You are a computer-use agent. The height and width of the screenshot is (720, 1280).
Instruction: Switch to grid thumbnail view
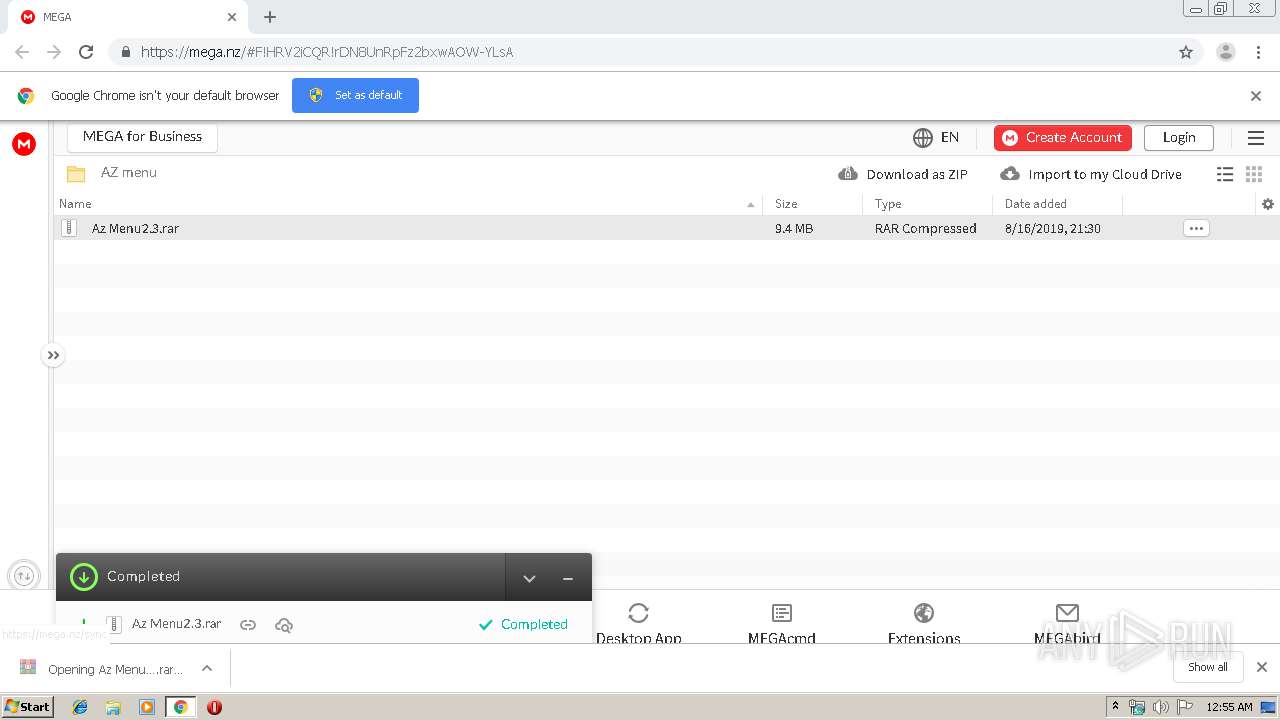[1254, 174]
